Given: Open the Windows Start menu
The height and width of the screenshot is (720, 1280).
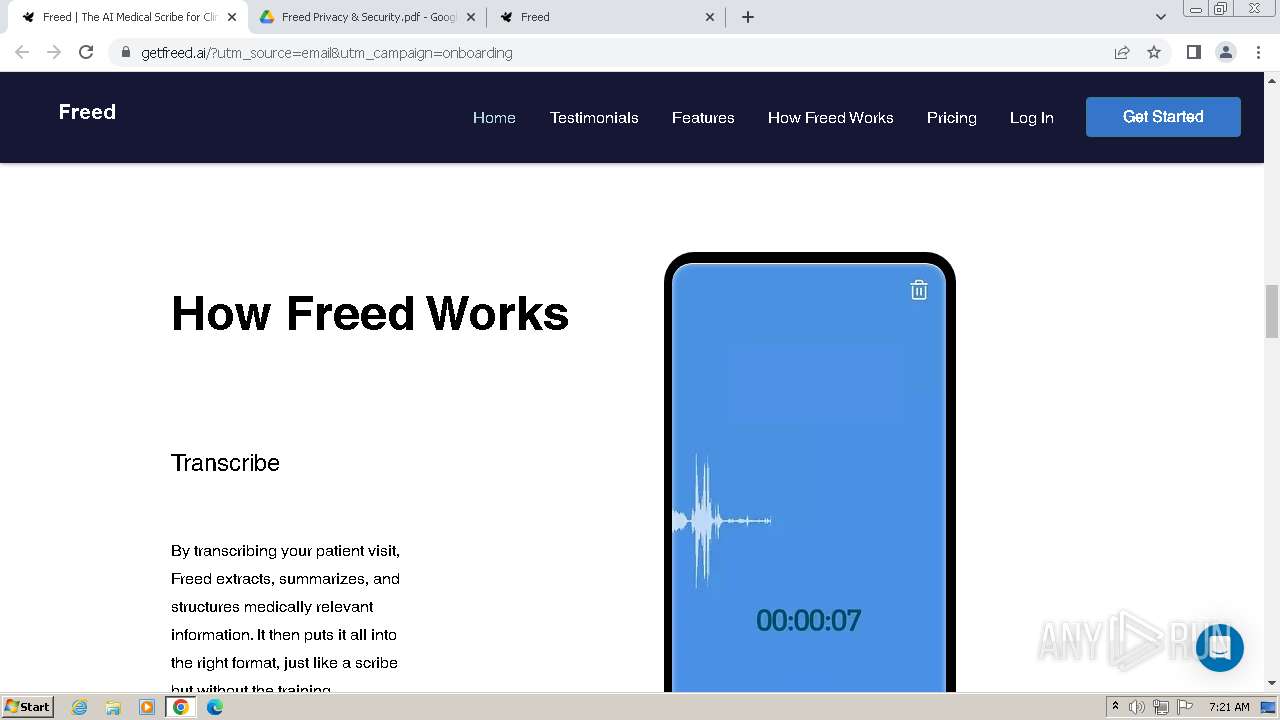Looking at the screenshot, I should point(27,707).
